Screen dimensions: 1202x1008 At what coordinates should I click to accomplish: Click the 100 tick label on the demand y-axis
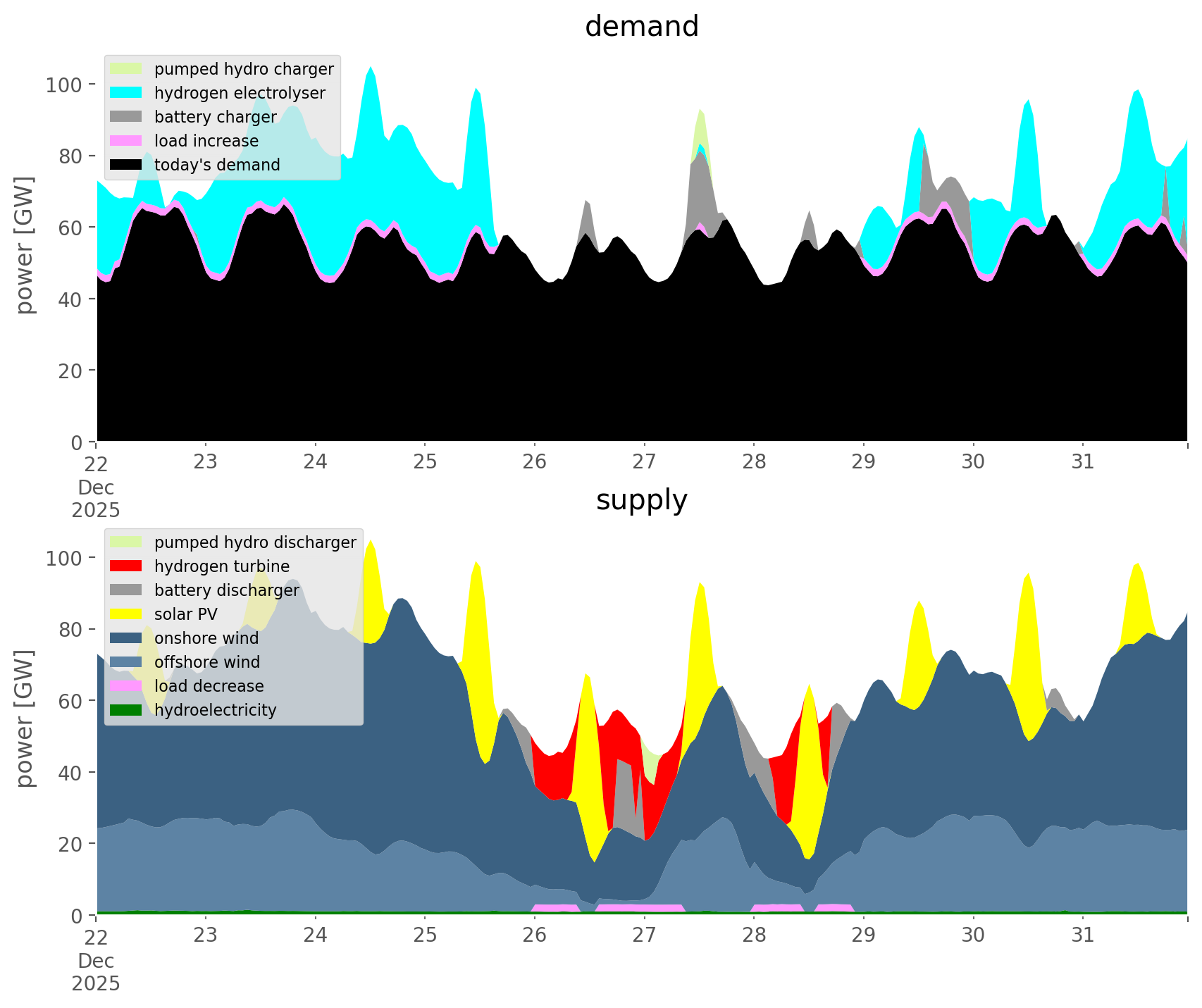click(x=64, y=85)
